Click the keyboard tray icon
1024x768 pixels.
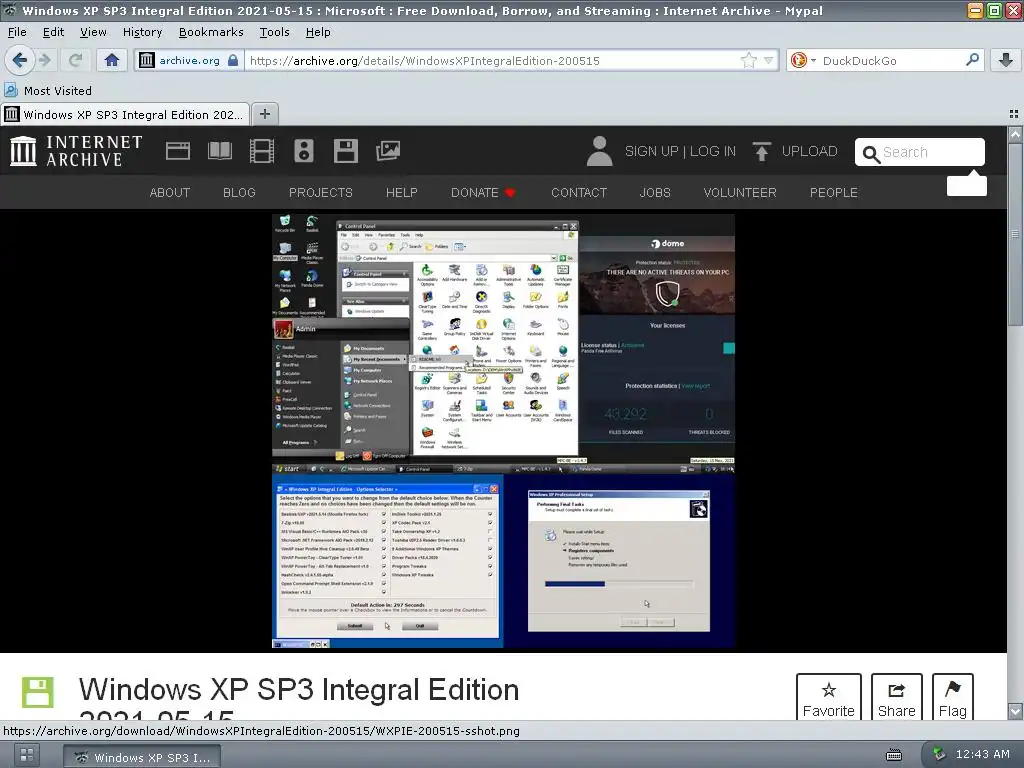893,755
